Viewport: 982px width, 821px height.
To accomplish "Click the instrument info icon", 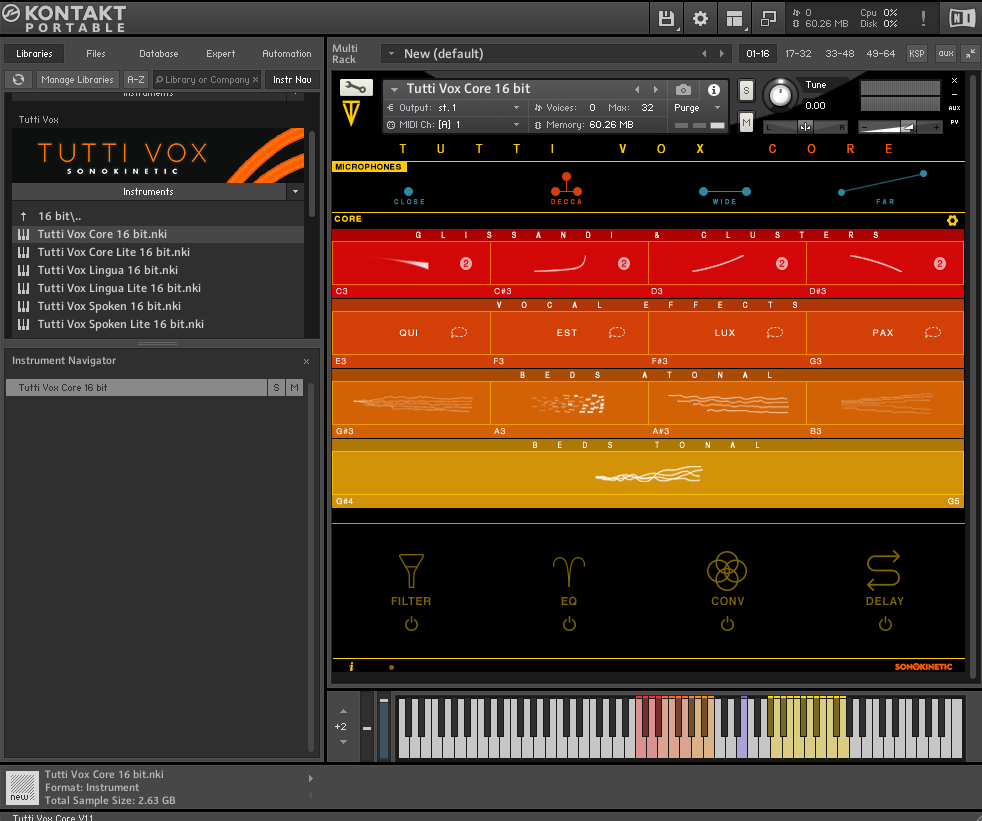I will coord(713,90).
